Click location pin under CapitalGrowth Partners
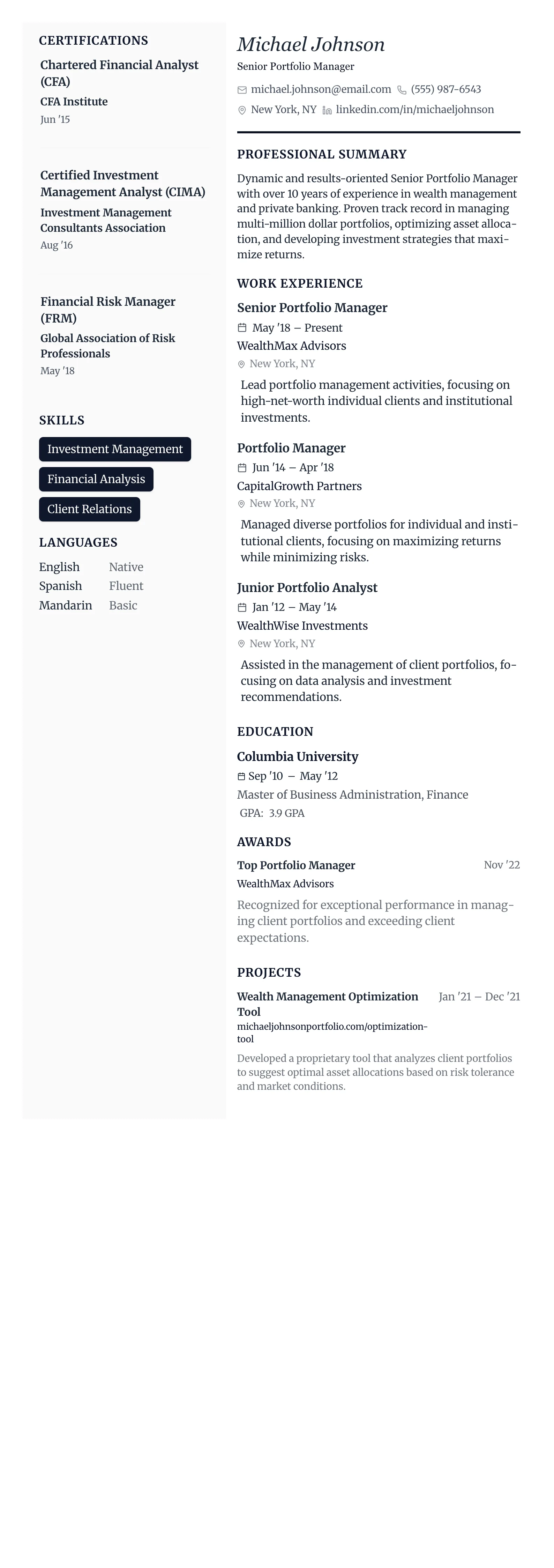Viewport: 554px width, 1568px height. point(241,504)
